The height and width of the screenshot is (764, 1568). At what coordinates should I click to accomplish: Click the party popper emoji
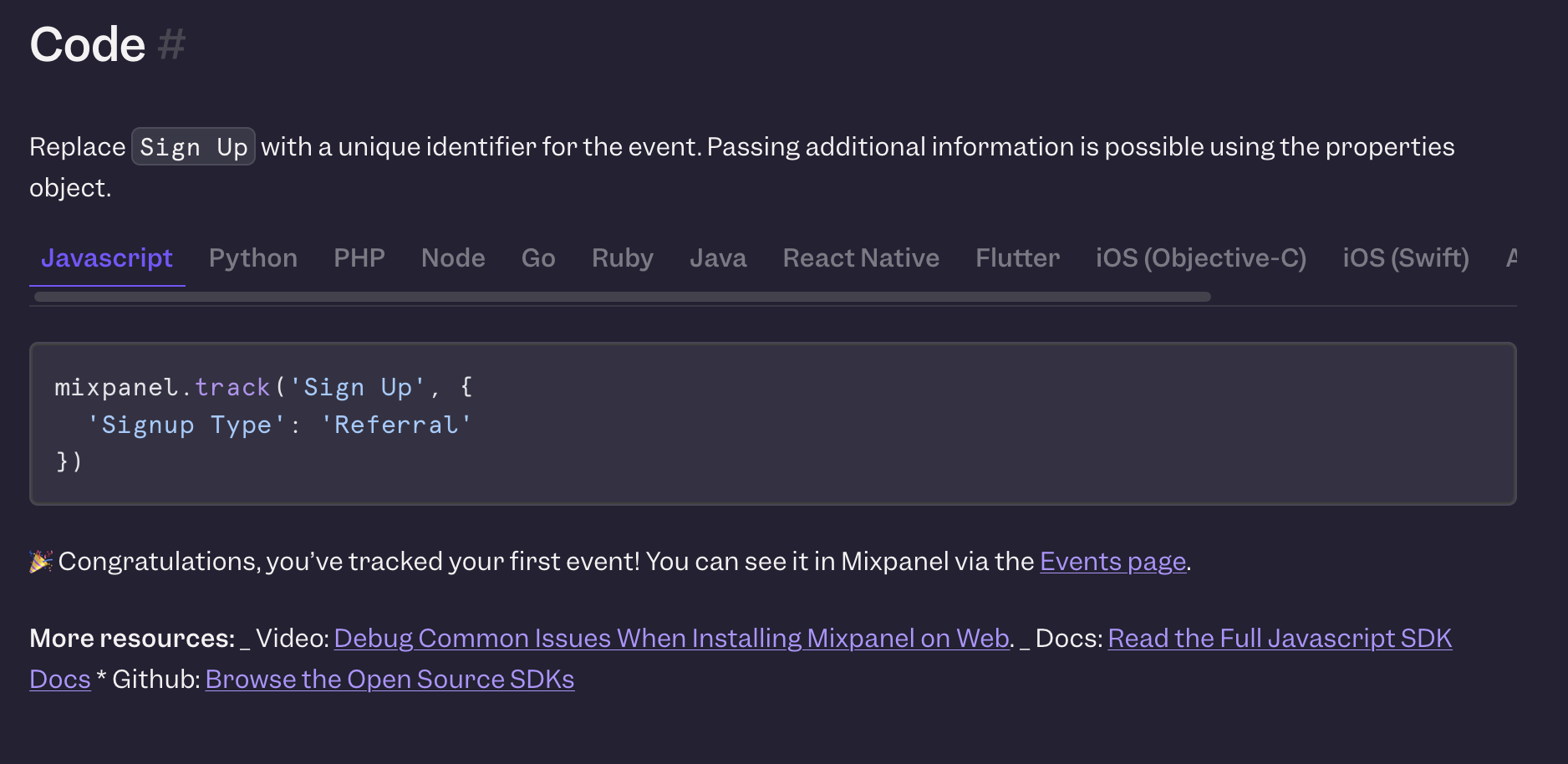pyautogui.click(x=41, y=562)
